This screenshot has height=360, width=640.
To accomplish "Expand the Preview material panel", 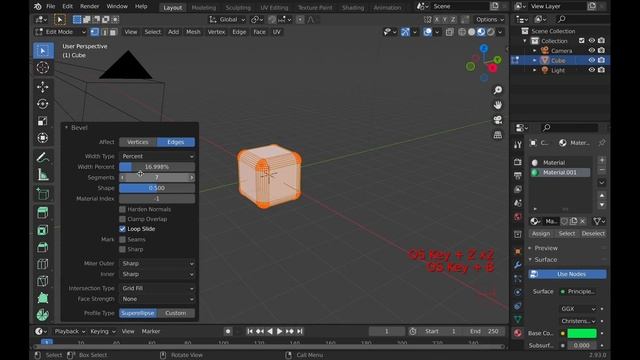I will (546, 248).
